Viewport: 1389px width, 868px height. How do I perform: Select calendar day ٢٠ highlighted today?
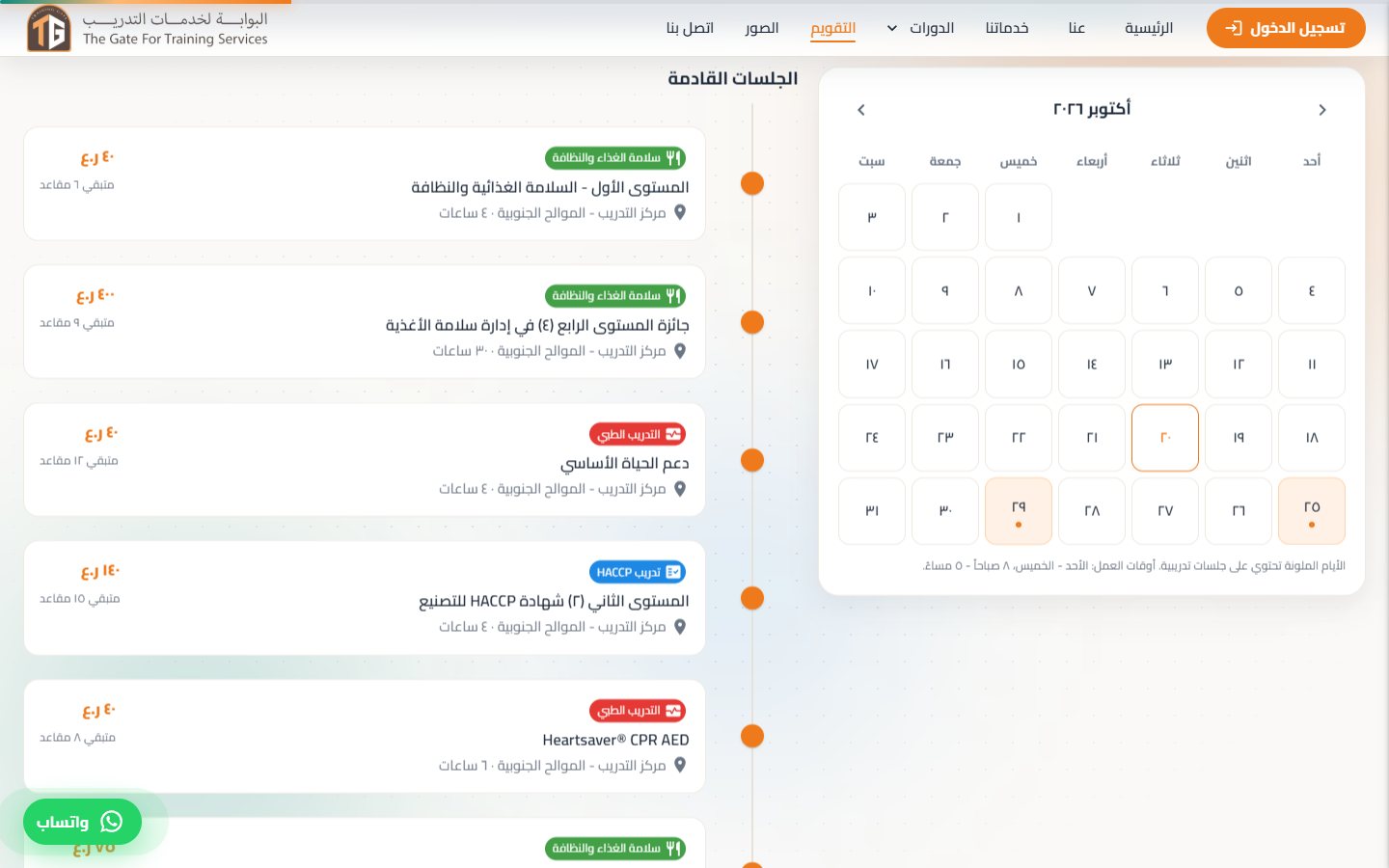point(1165,438)
